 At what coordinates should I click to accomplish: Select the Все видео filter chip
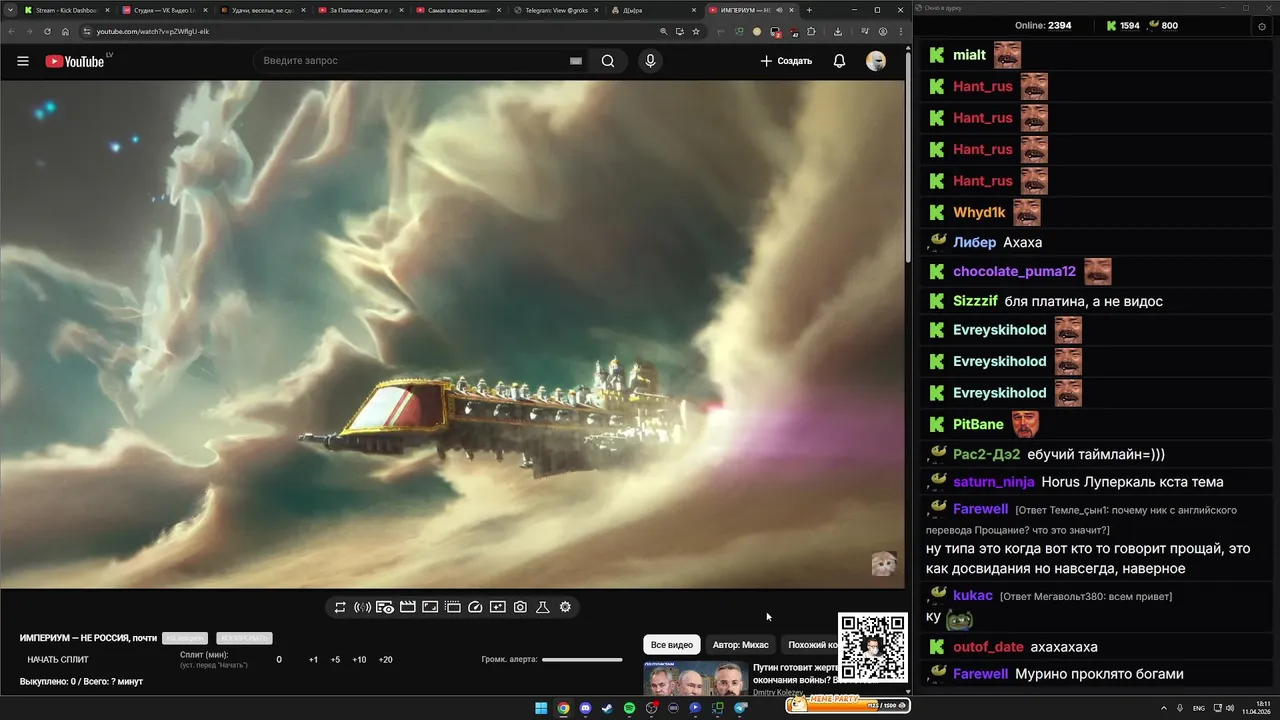point(672,645)
